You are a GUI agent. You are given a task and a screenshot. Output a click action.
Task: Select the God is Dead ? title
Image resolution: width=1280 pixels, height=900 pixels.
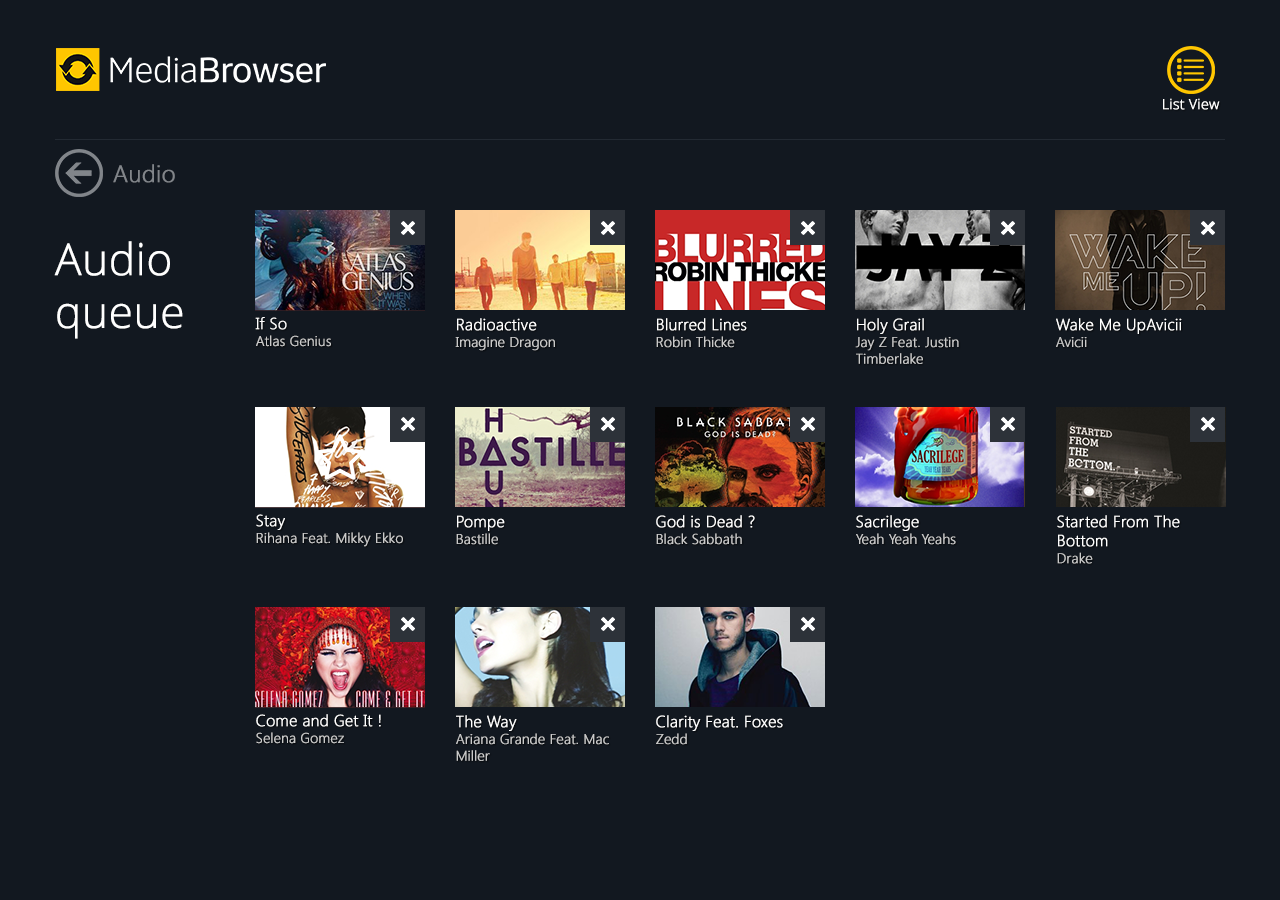[705, 522]
